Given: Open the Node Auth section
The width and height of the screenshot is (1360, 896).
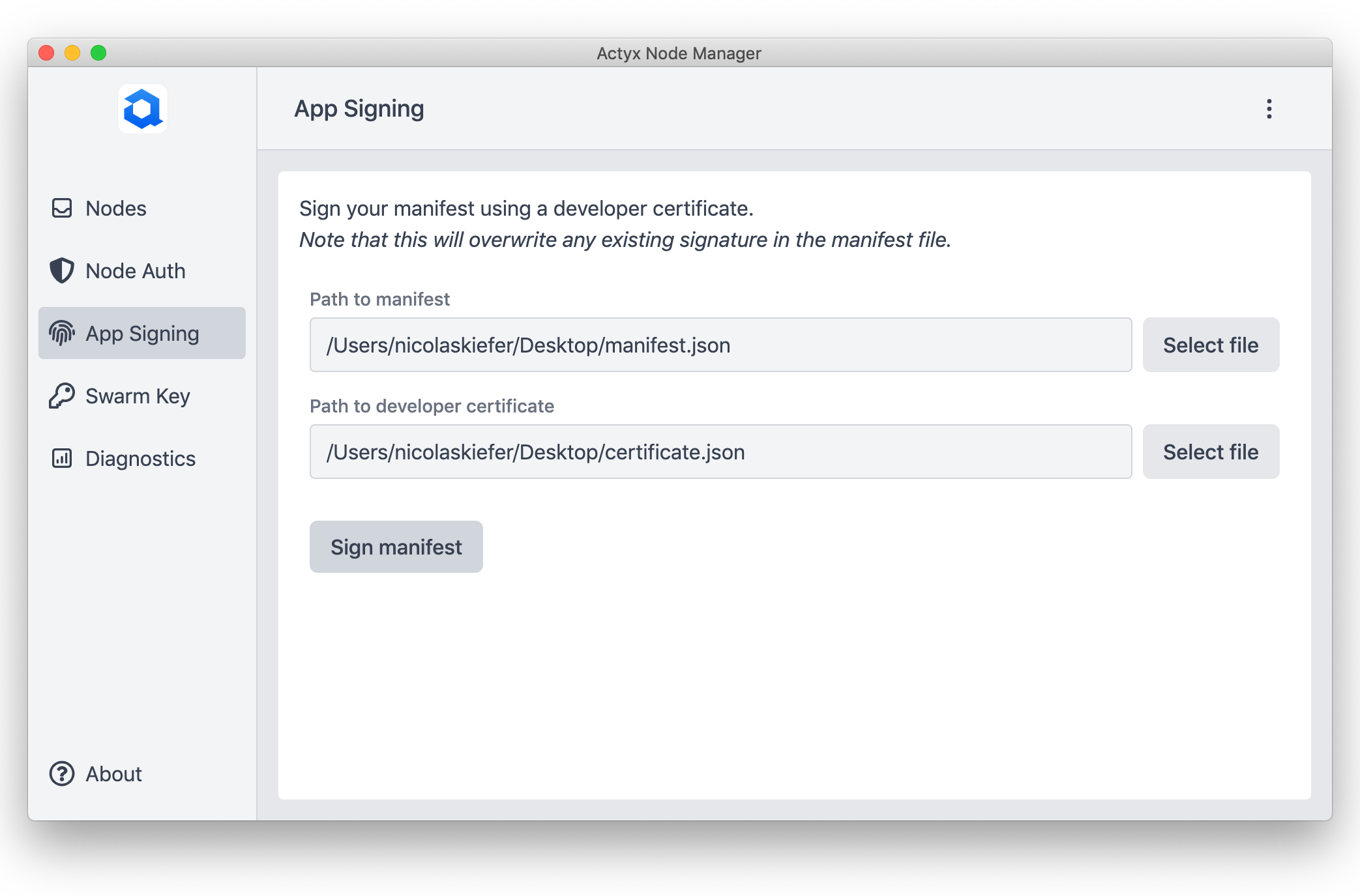Looking at the screenshot, I should (136, 270).
